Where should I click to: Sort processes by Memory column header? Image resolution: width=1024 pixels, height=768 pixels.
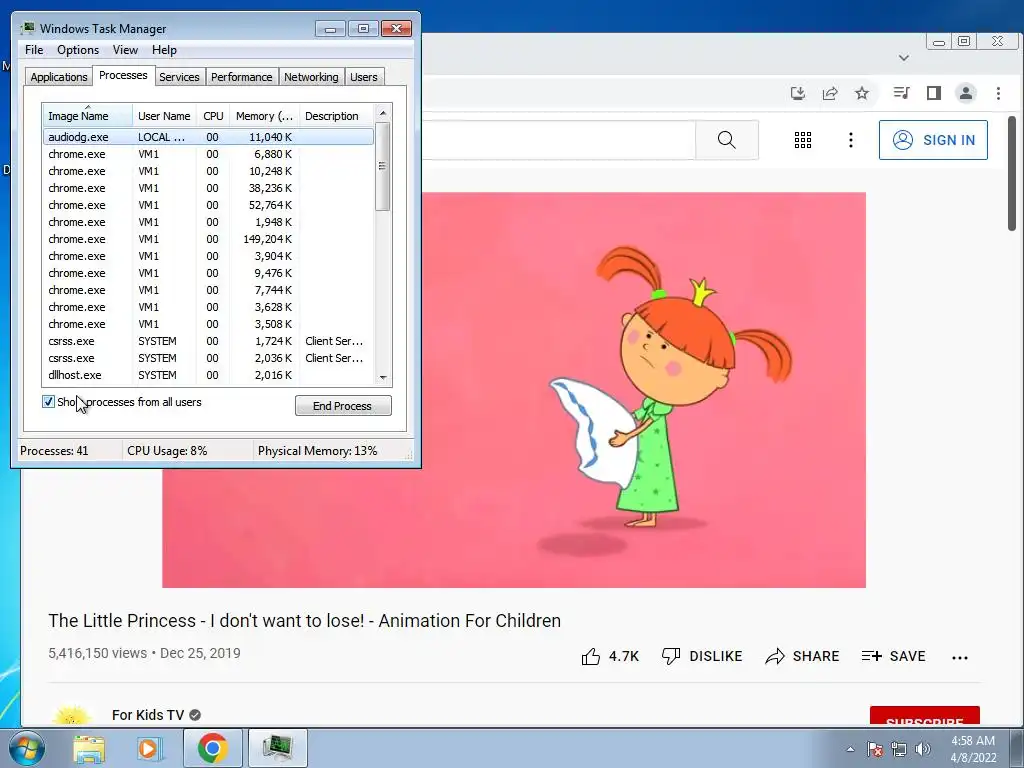tap(264, 116)
